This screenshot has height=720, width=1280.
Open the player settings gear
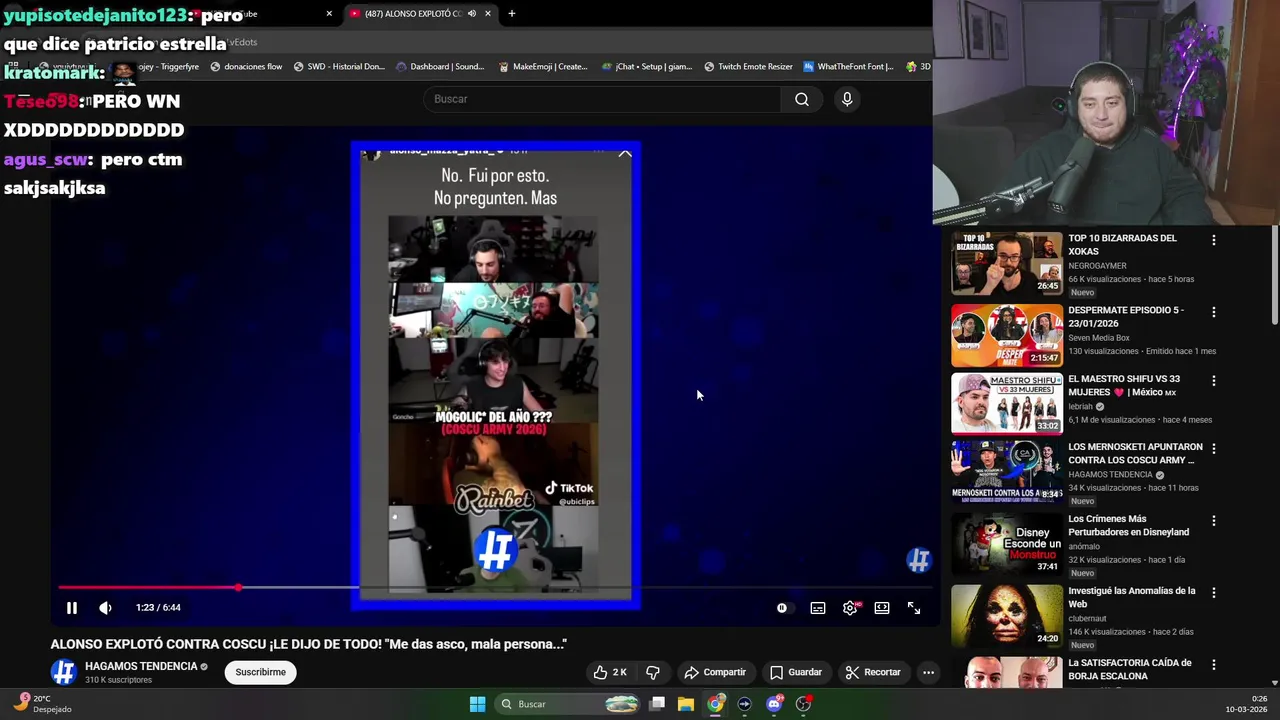850,608
